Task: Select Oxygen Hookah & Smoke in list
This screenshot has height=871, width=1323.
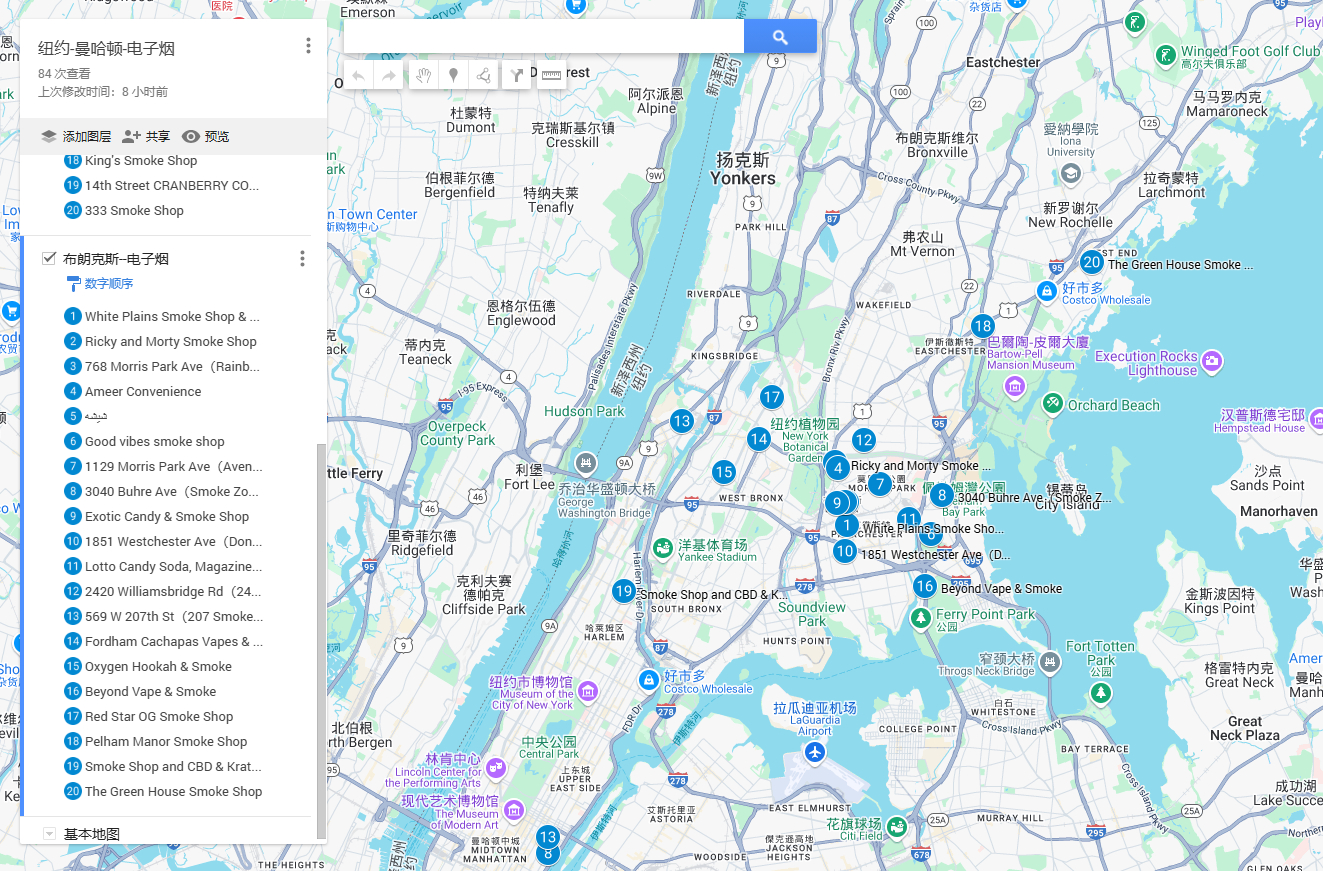Action: click(158, 667)
